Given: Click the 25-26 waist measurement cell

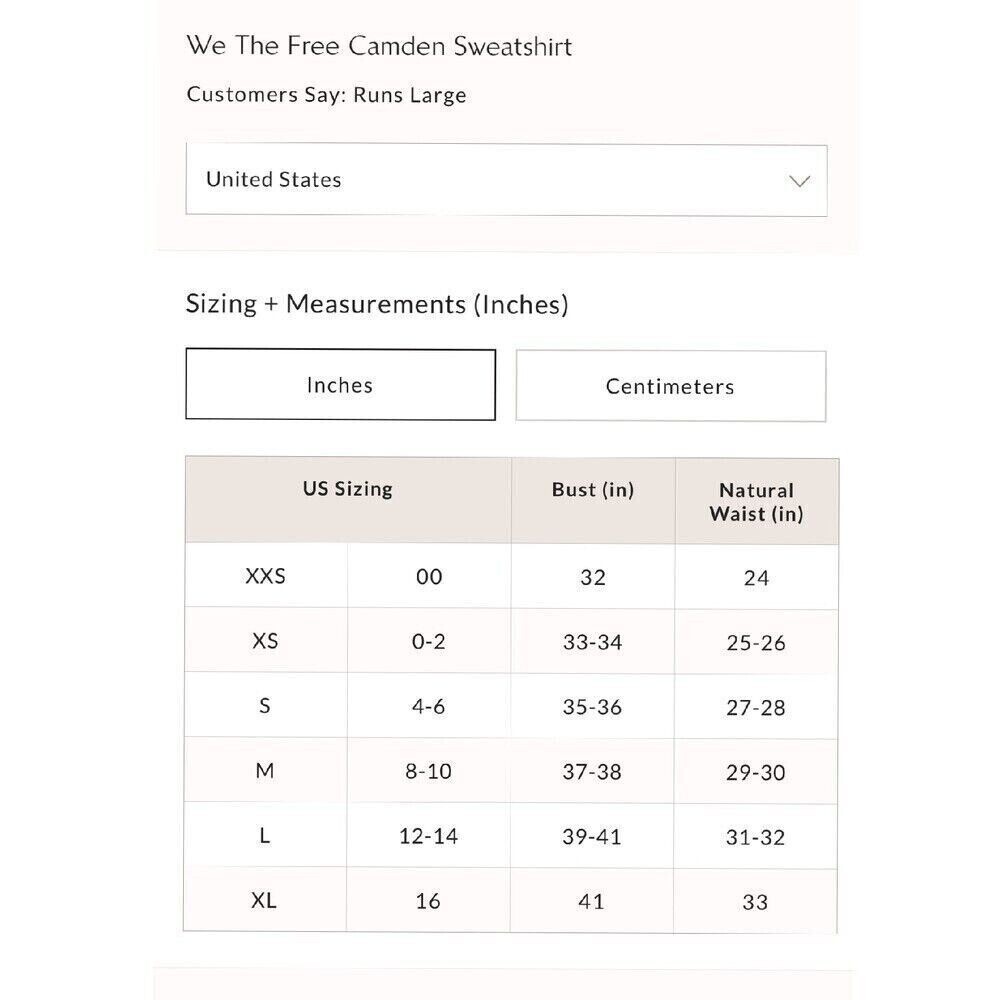Looking at the screenshot, I should point(756,642).
